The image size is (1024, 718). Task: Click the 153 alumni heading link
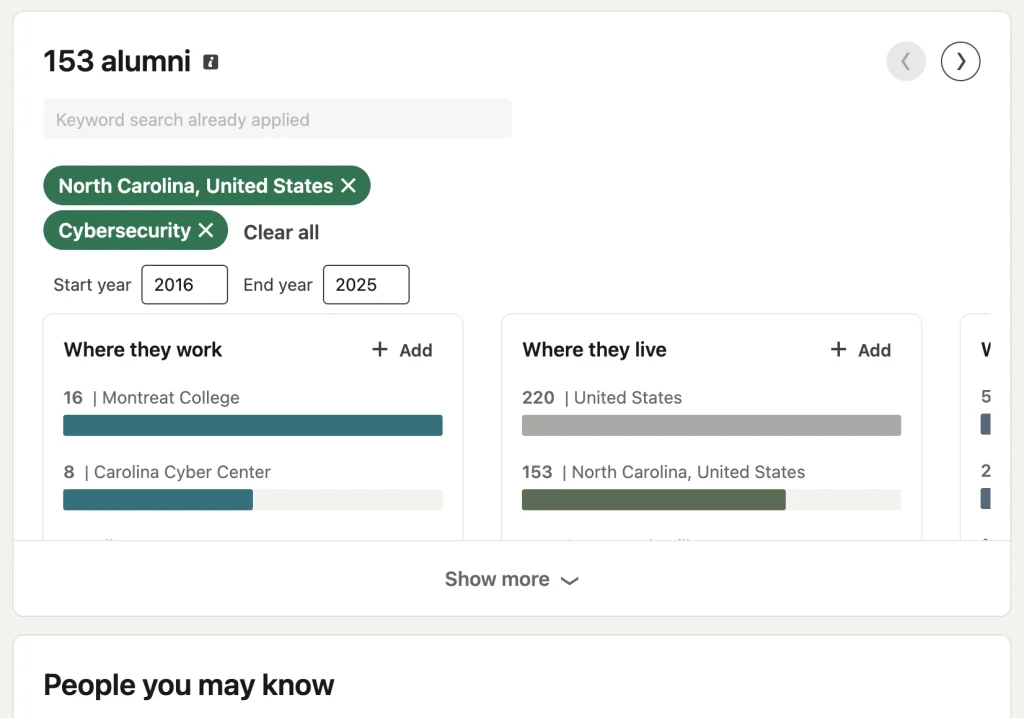(x=117, y=61)
